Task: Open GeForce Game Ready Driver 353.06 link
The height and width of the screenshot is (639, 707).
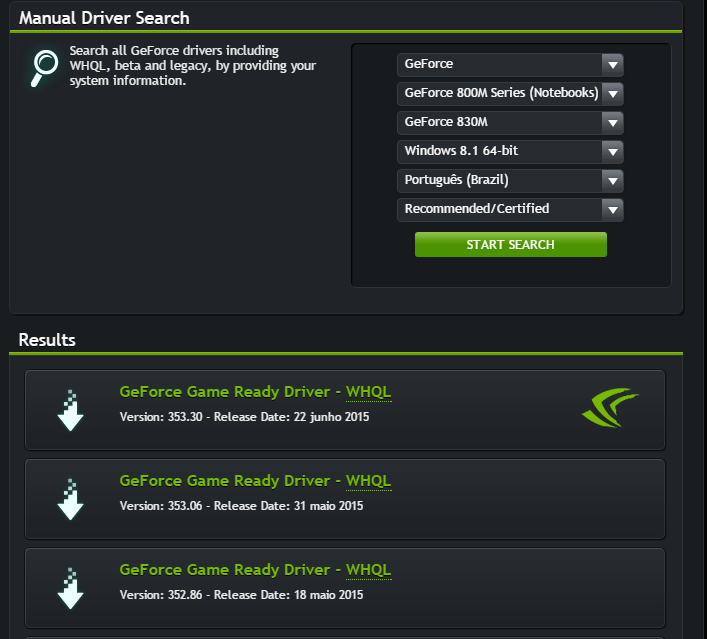Action: [x=225, y=481]
